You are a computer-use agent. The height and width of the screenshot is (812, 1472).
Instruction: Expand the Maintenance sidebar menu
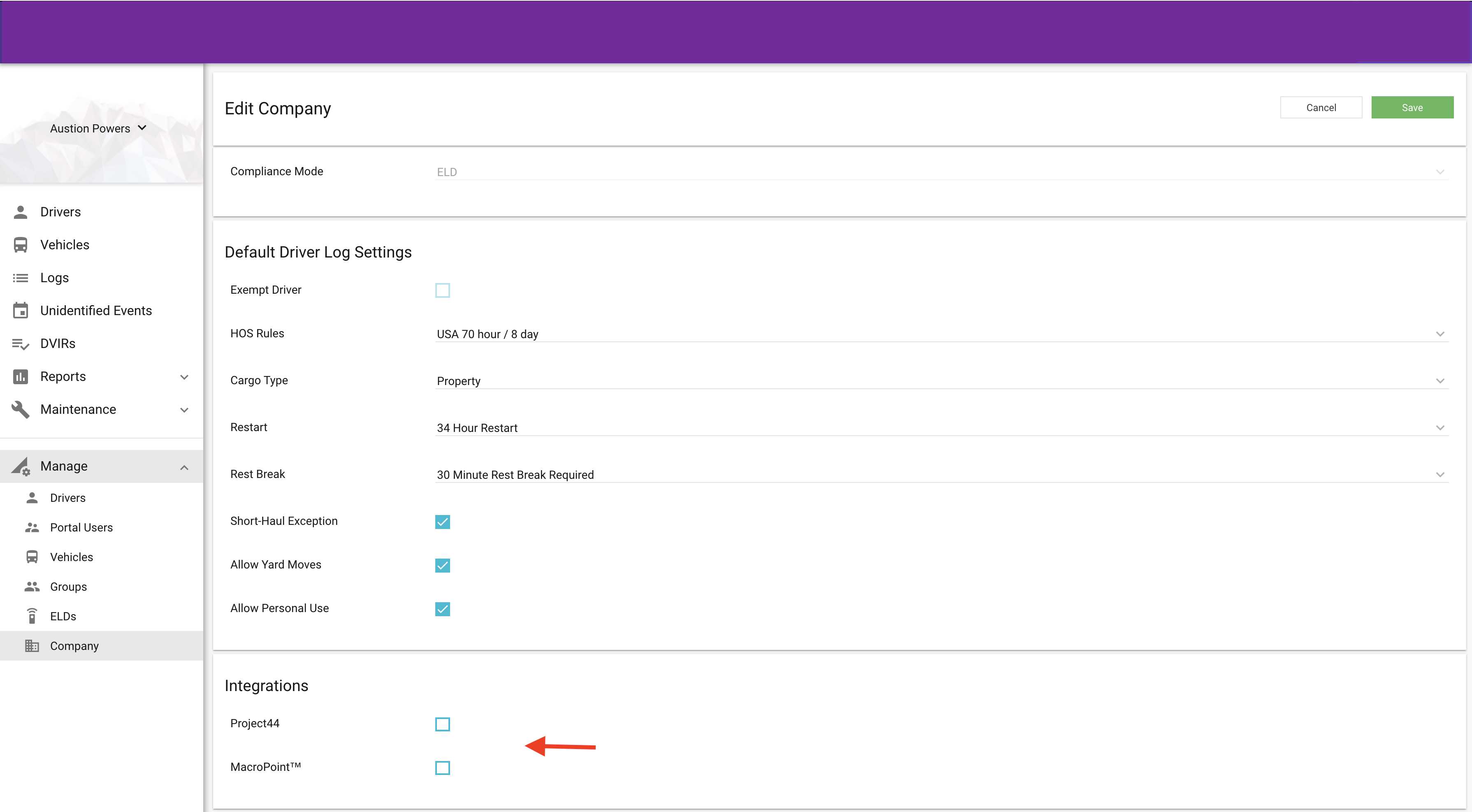point(101,409)
